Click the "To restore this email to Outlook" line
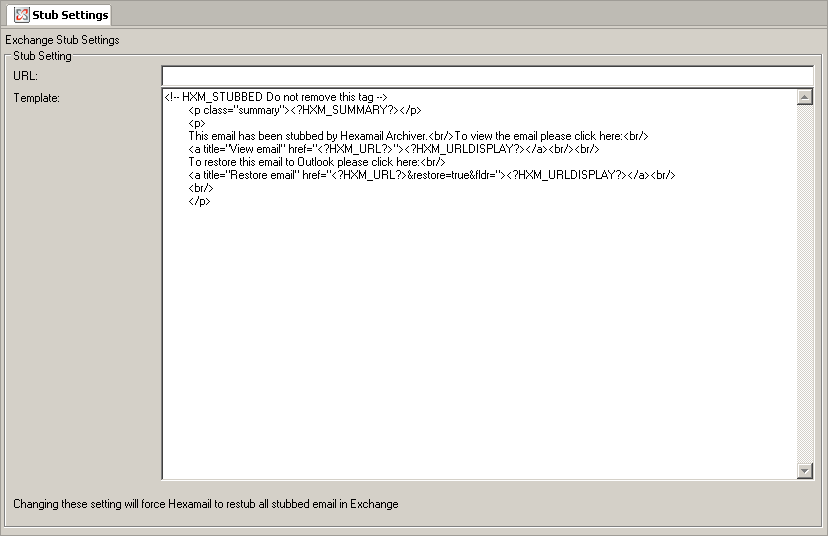 [x=316, y=162]
